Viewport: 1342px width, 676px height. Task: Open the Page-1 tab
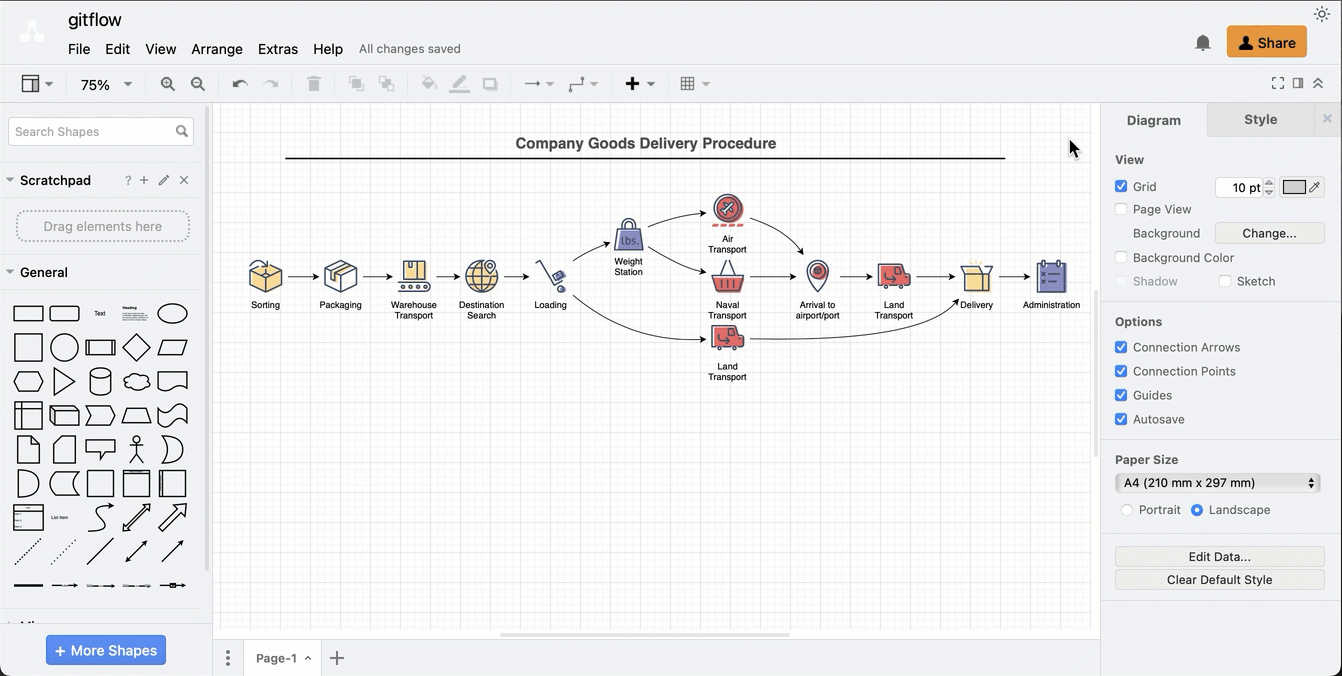coord(282,658)
